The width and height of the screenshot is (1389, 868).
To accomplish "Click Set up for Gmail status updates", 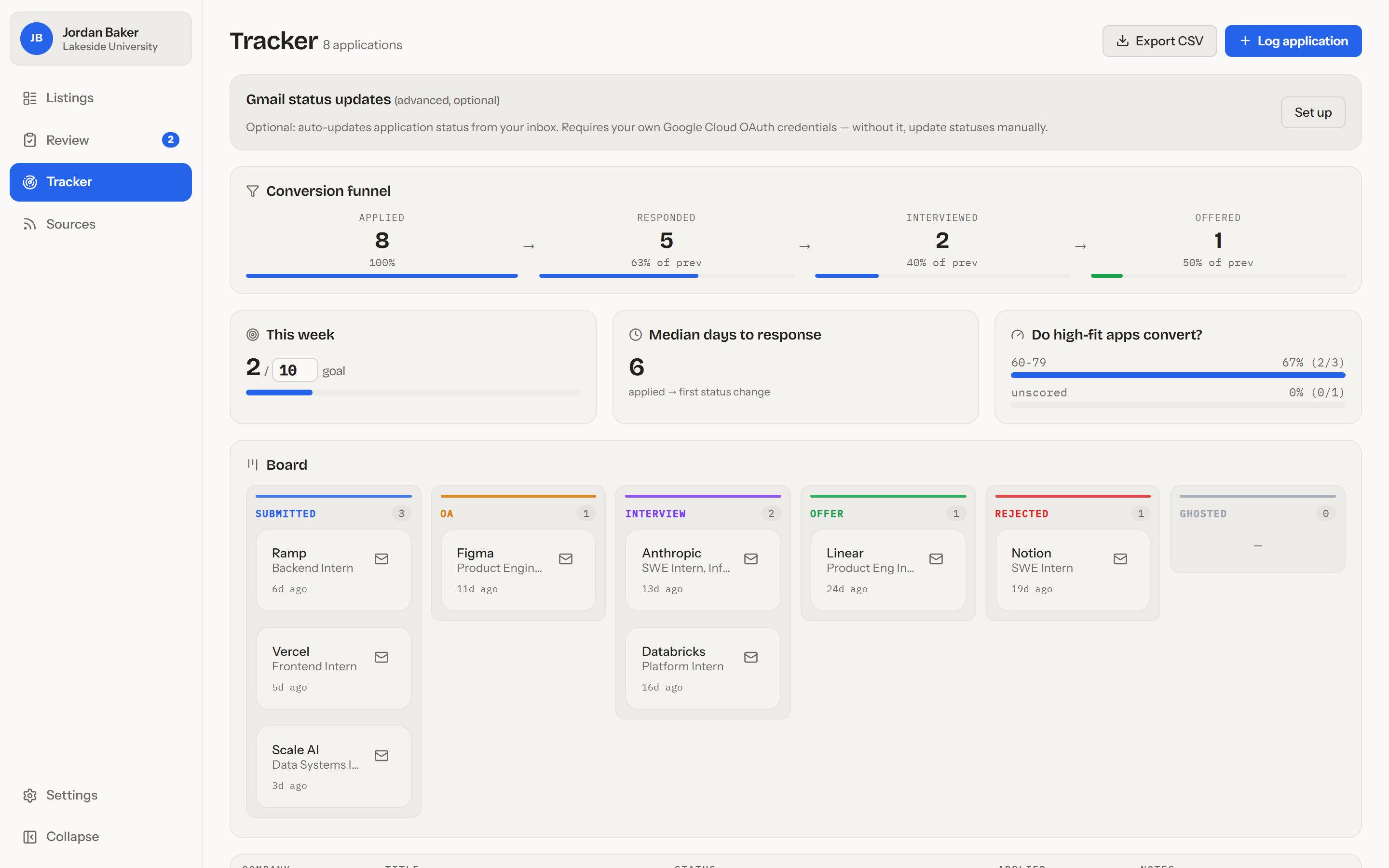I will click(x=1313, y=112).
